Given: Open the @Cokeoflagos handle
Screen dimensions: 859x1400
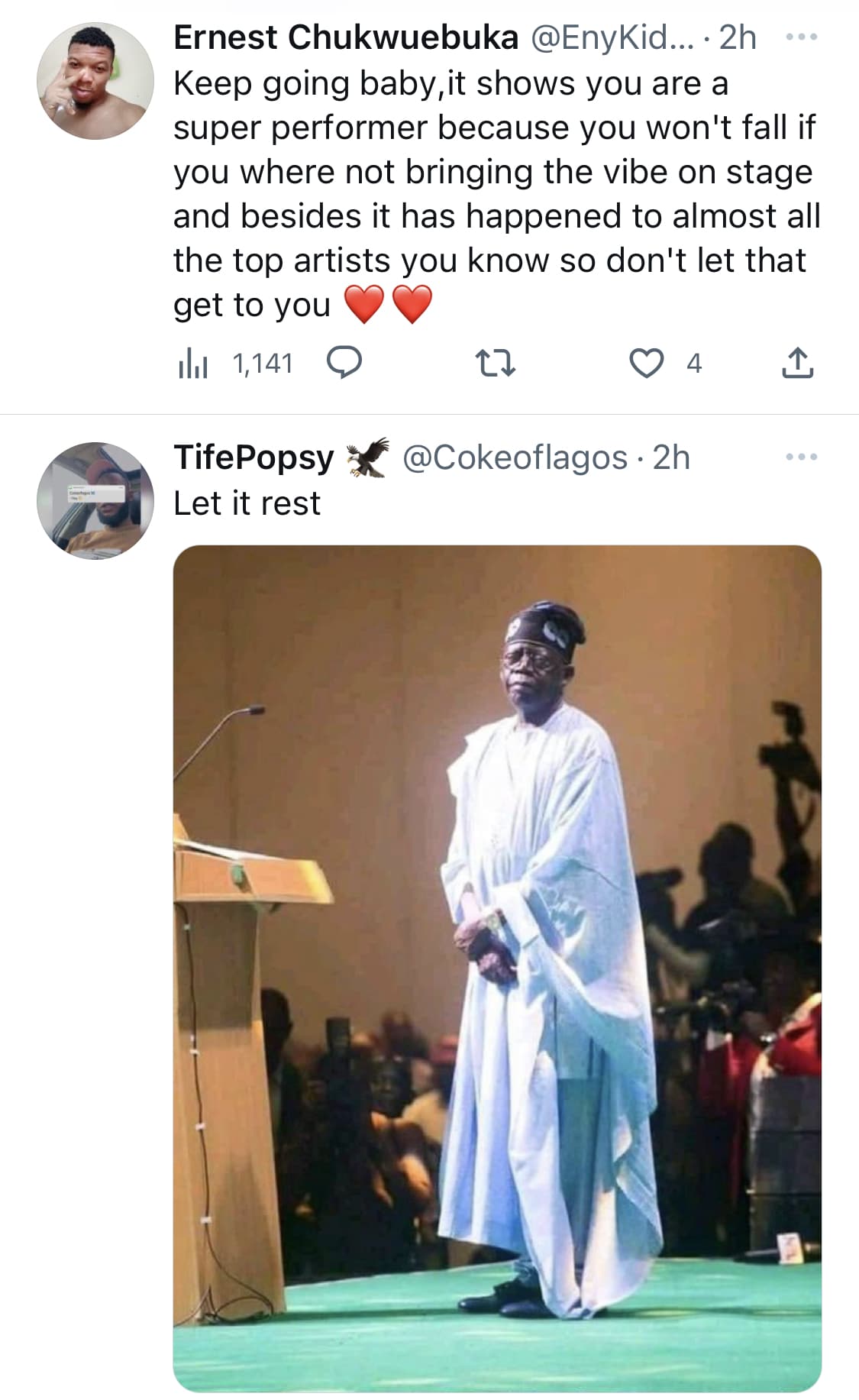Looking at the screenshot, I should pyautogui.click(x=514, y=458).
